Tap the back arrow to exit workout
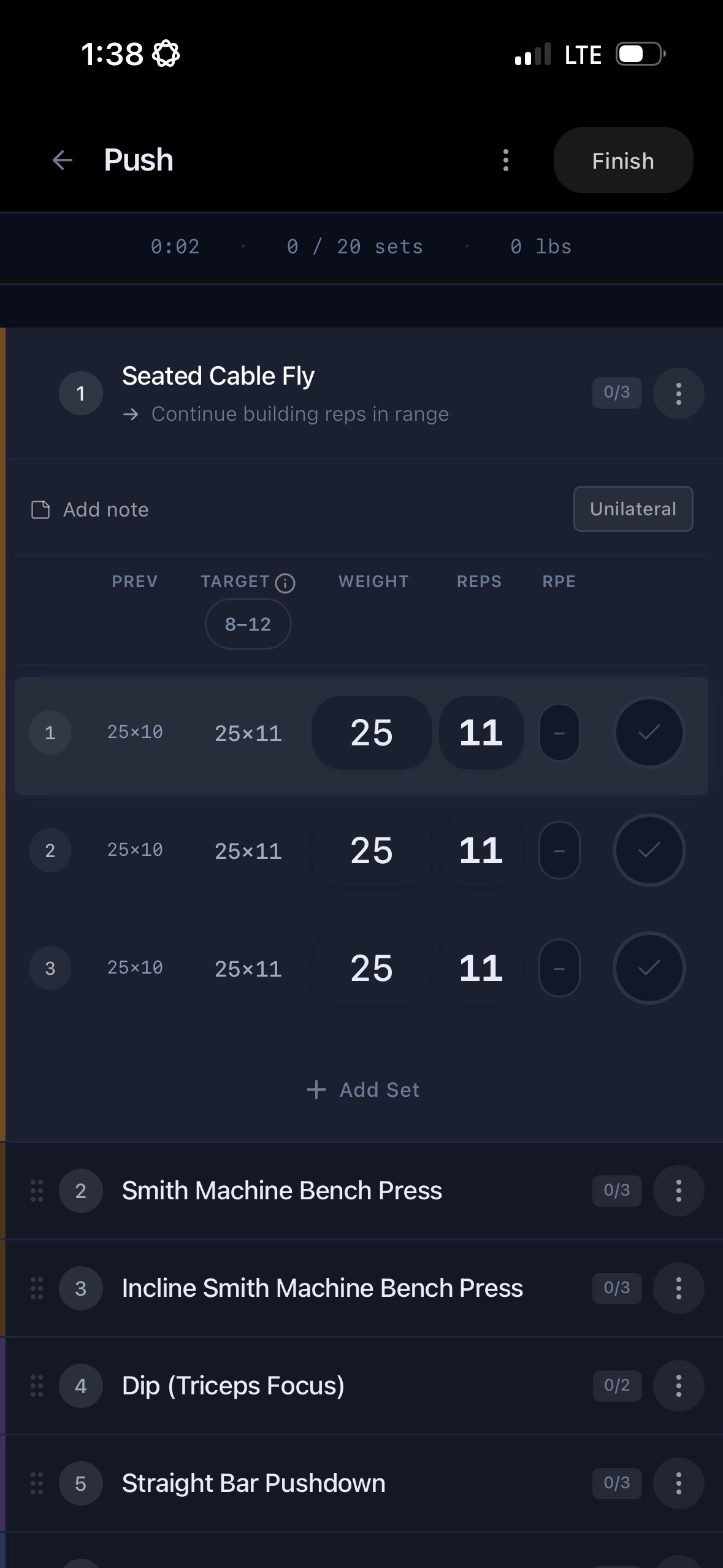This screenshot has height=1568, width=723. pos(61,160)
